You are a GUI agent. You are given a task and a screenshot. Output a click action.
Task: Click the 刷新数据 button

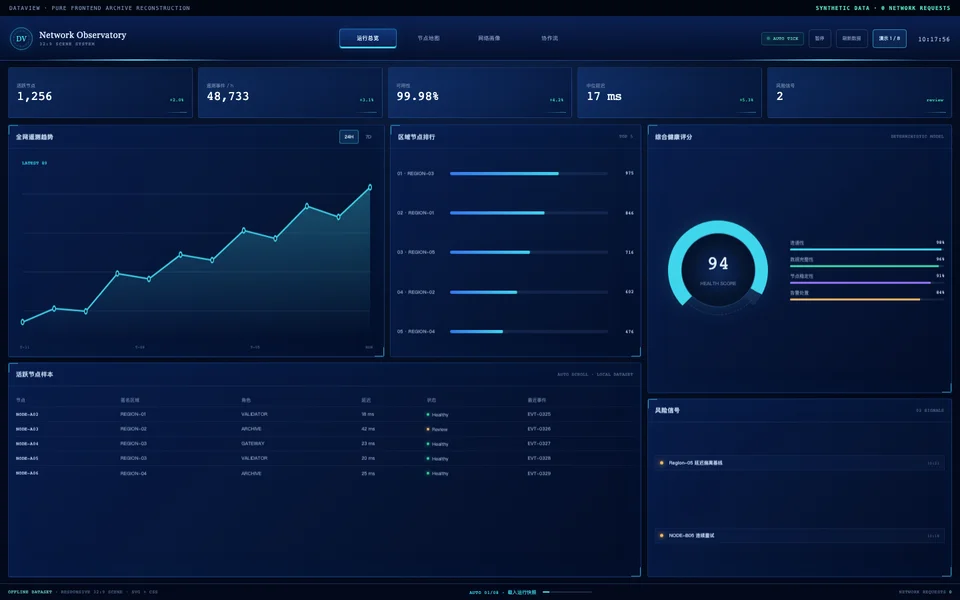pyautogui.click(x=852, y=39)
